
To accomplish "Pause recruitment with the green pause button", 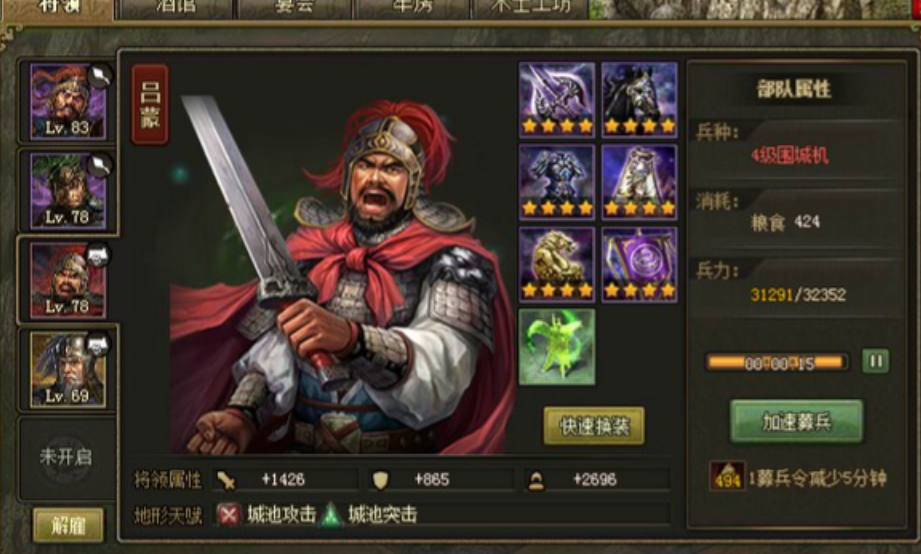I will 875,361.
